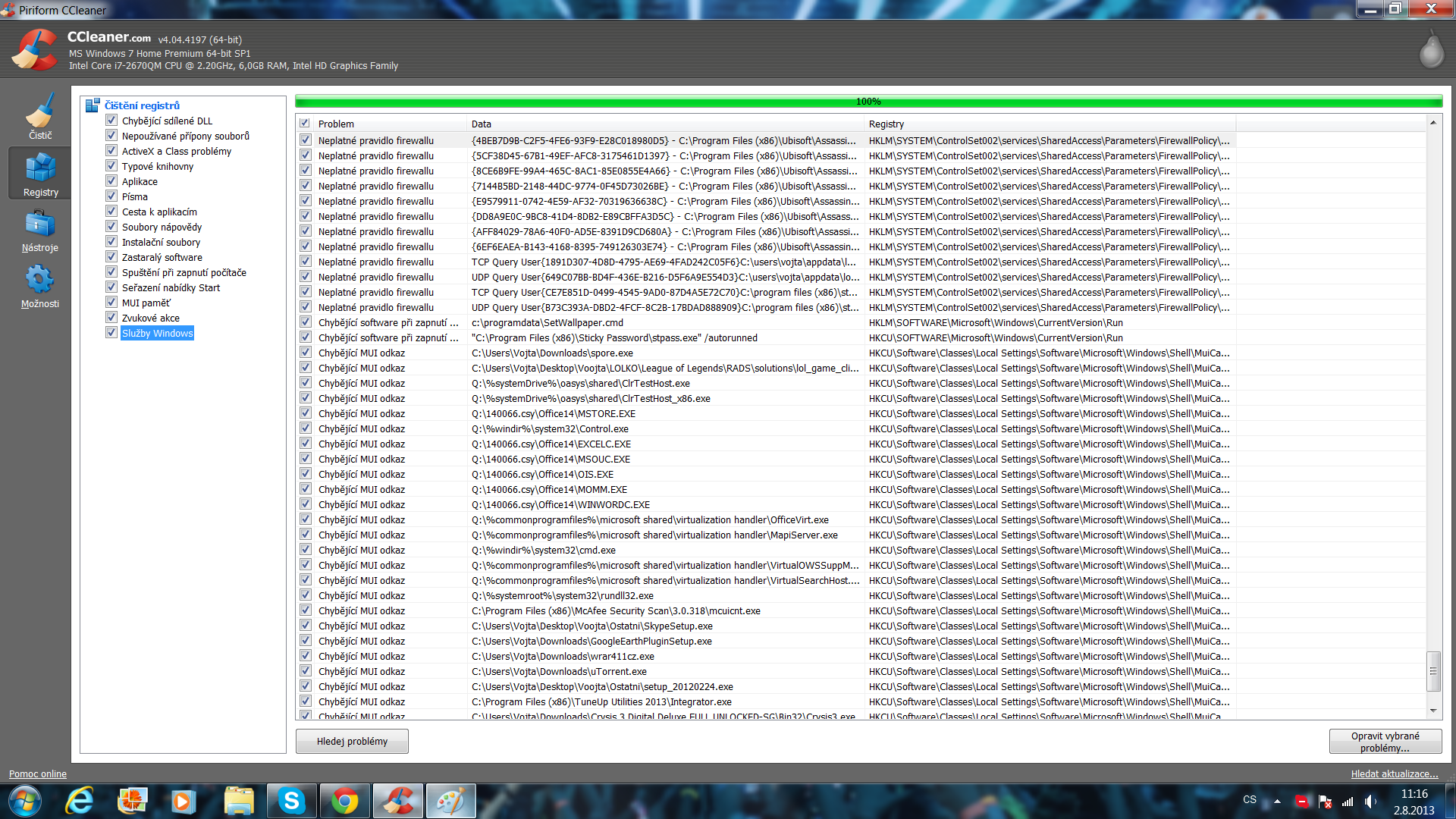Toggle Nepoužívané přípony souborů checkbox

(111, 136)
